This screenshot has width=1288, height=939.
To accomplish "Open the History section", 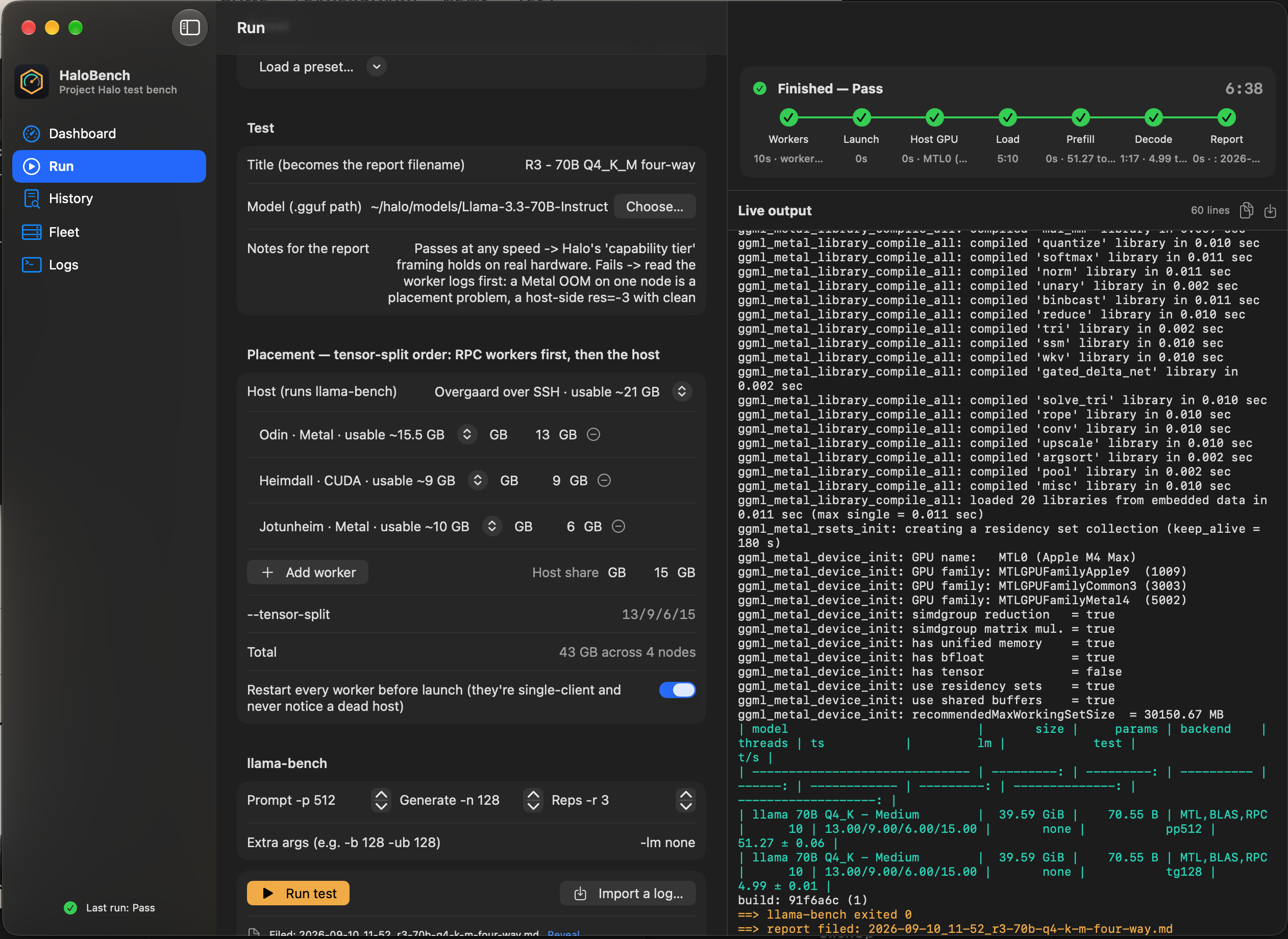I will 109,199.
